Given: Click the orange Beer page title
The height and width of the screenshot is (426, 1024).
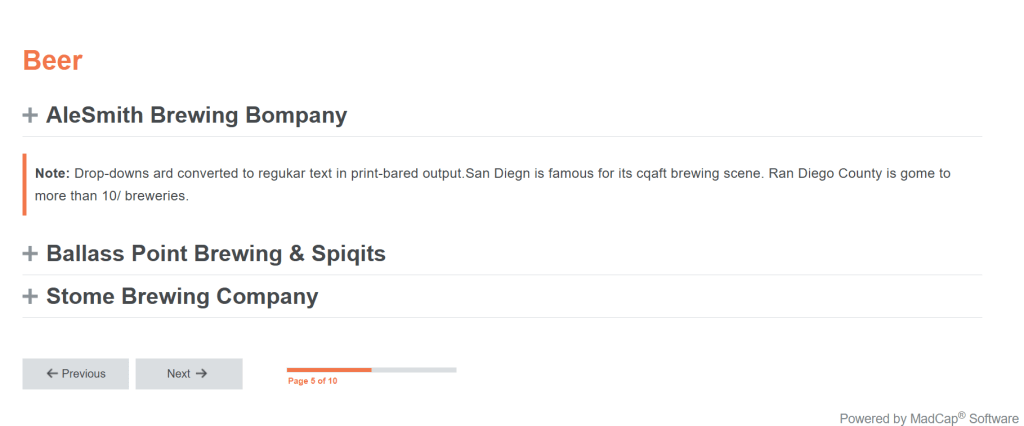Looking at the screenshot, I should click(52, 61).
